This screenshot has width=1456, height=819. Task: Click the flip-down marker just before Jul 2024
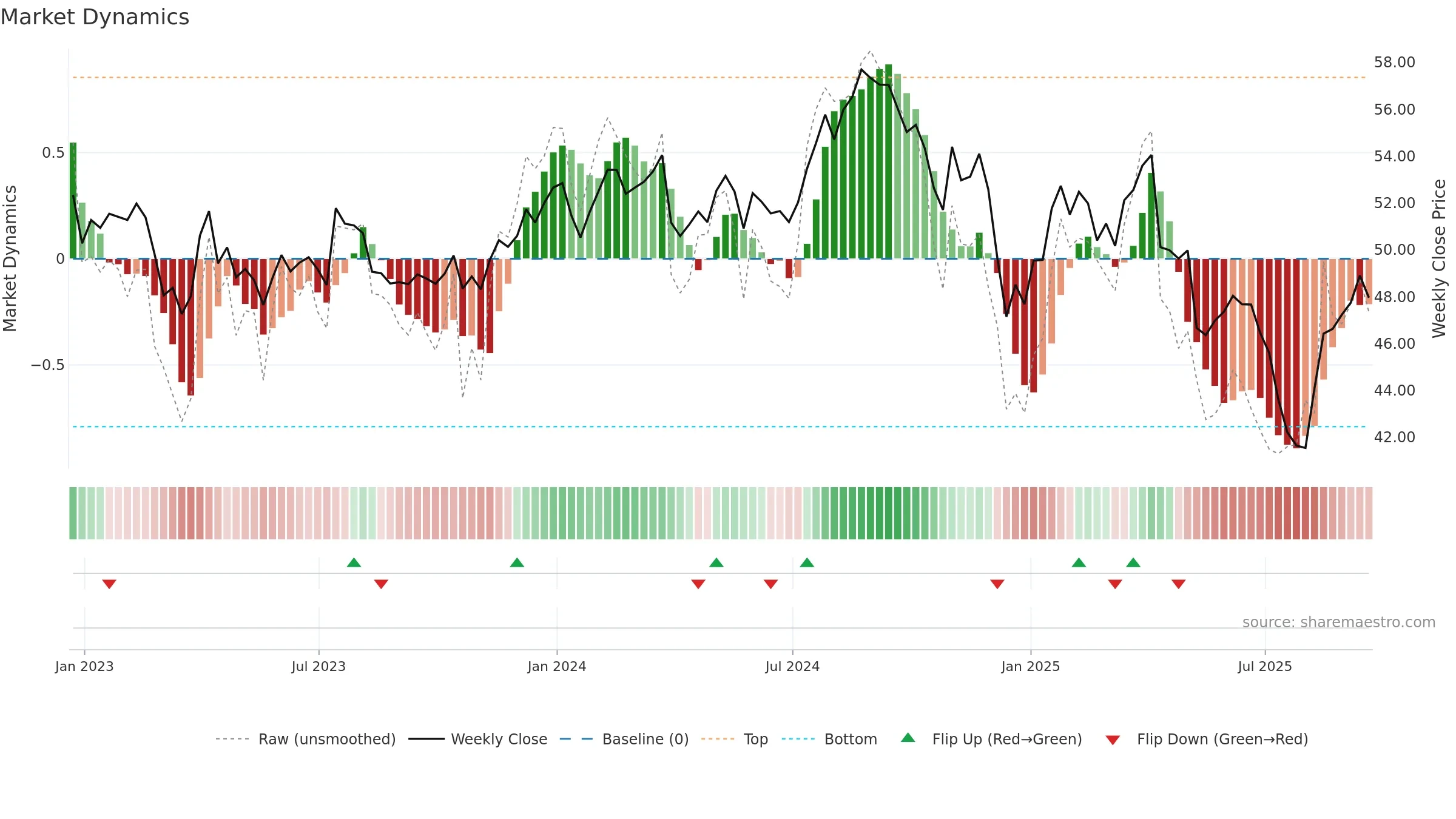pos(770,584)
